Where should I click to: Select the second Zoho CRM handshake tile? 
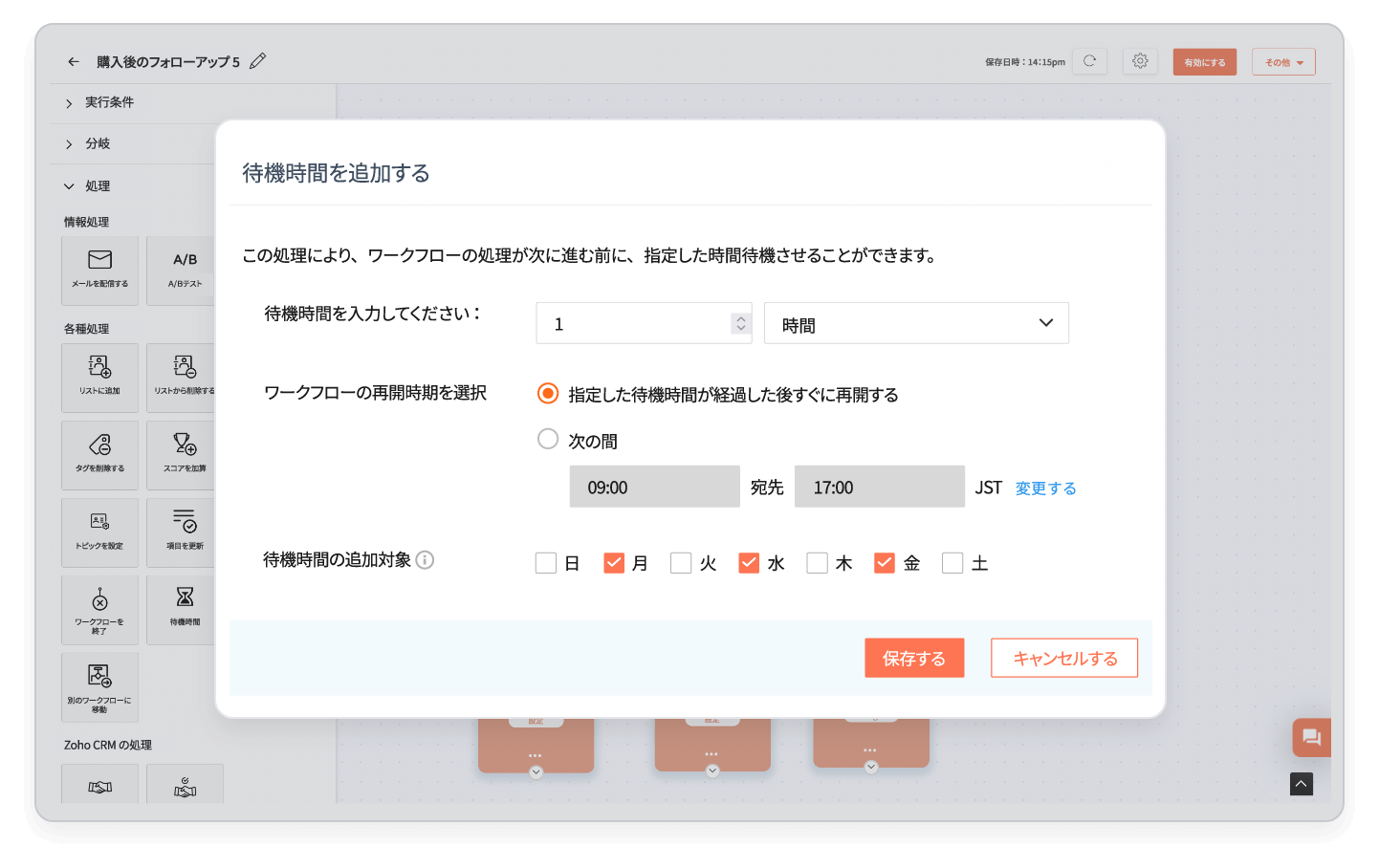(185, 784)
